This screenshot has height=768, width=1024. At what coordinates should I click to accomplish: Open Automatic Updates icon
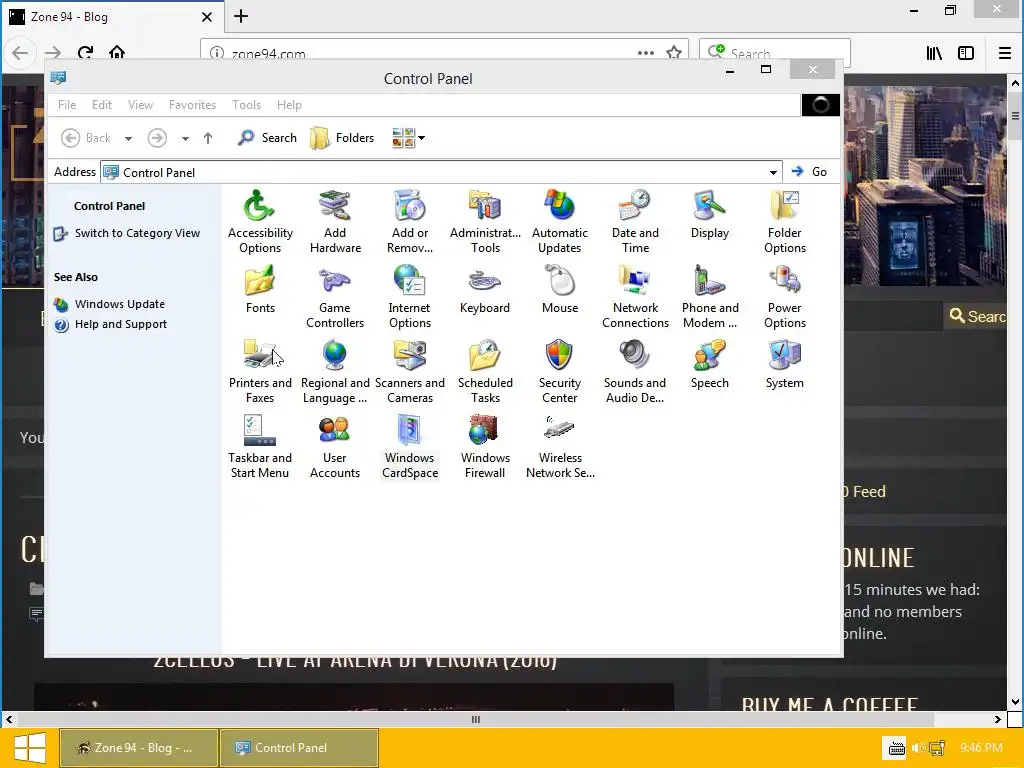pos(560,221)
